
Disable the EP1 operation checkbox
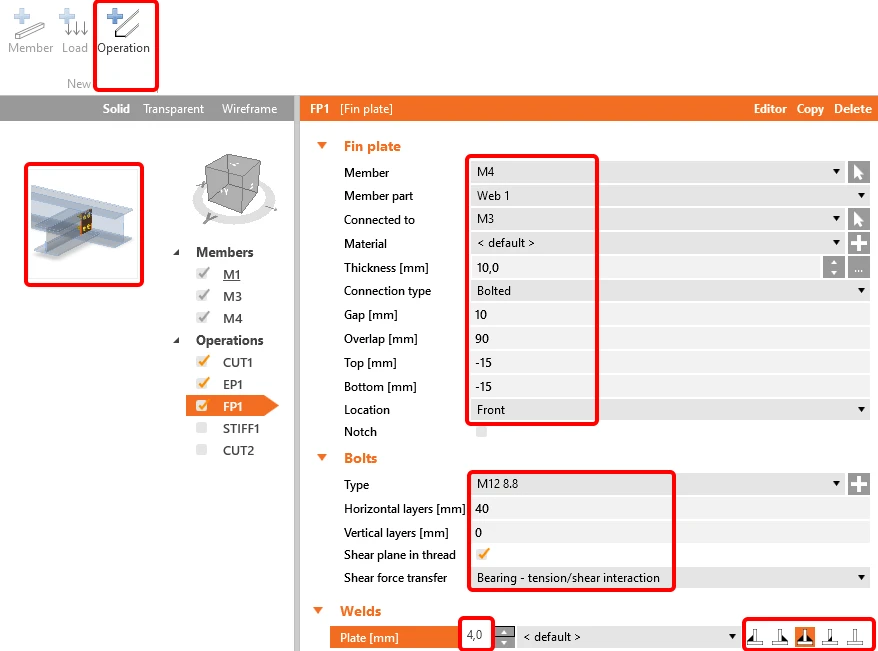(x=203, y=383)
